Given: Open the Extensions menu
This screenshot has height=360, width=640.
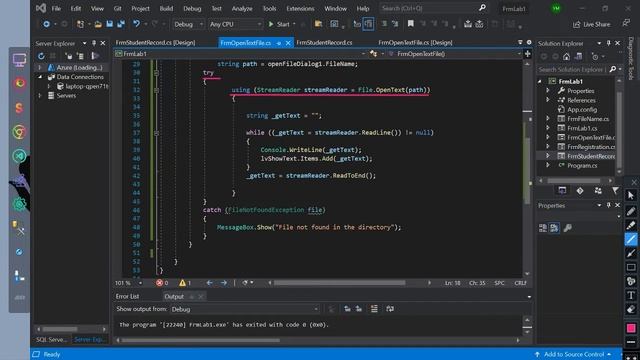Looking at the screenshot, I should pos(300,8).
